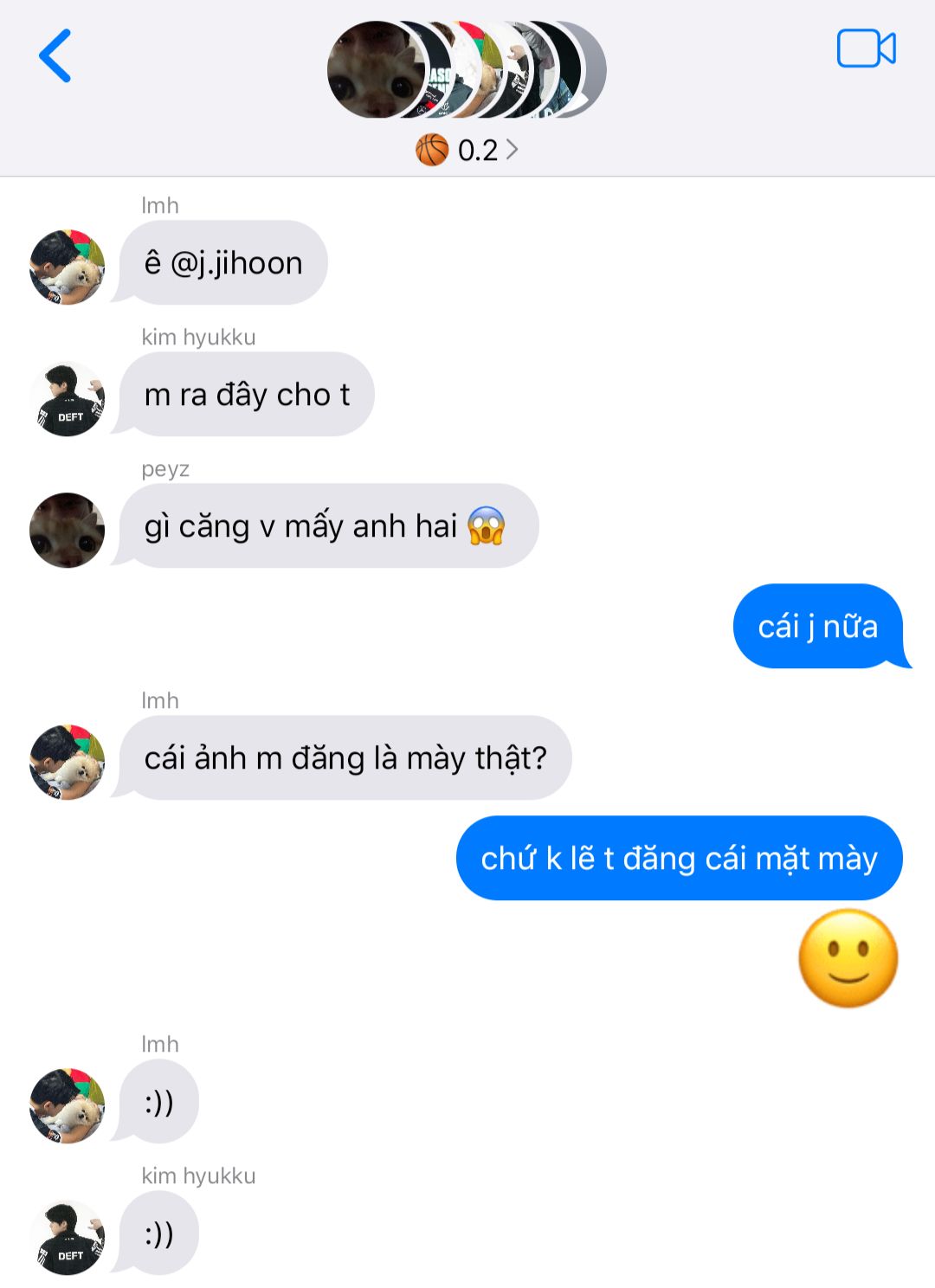This screenshot has height=1288, width=935.
Task: Select the 'gì căng v mấy anh hai' bubble
Action: (x=329, y=525)
